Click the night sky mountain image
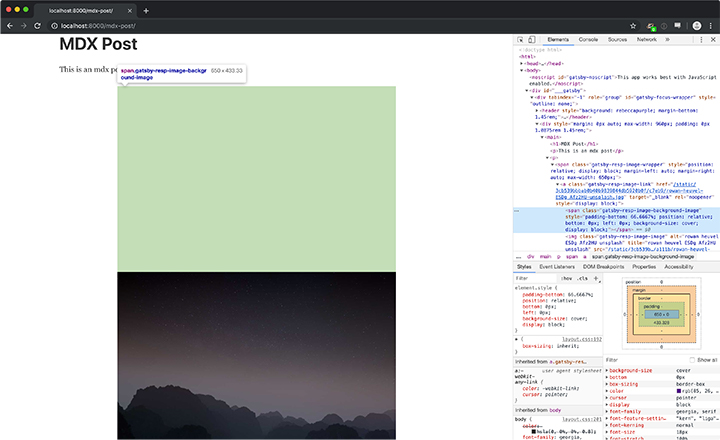 [x=256, y=355]
